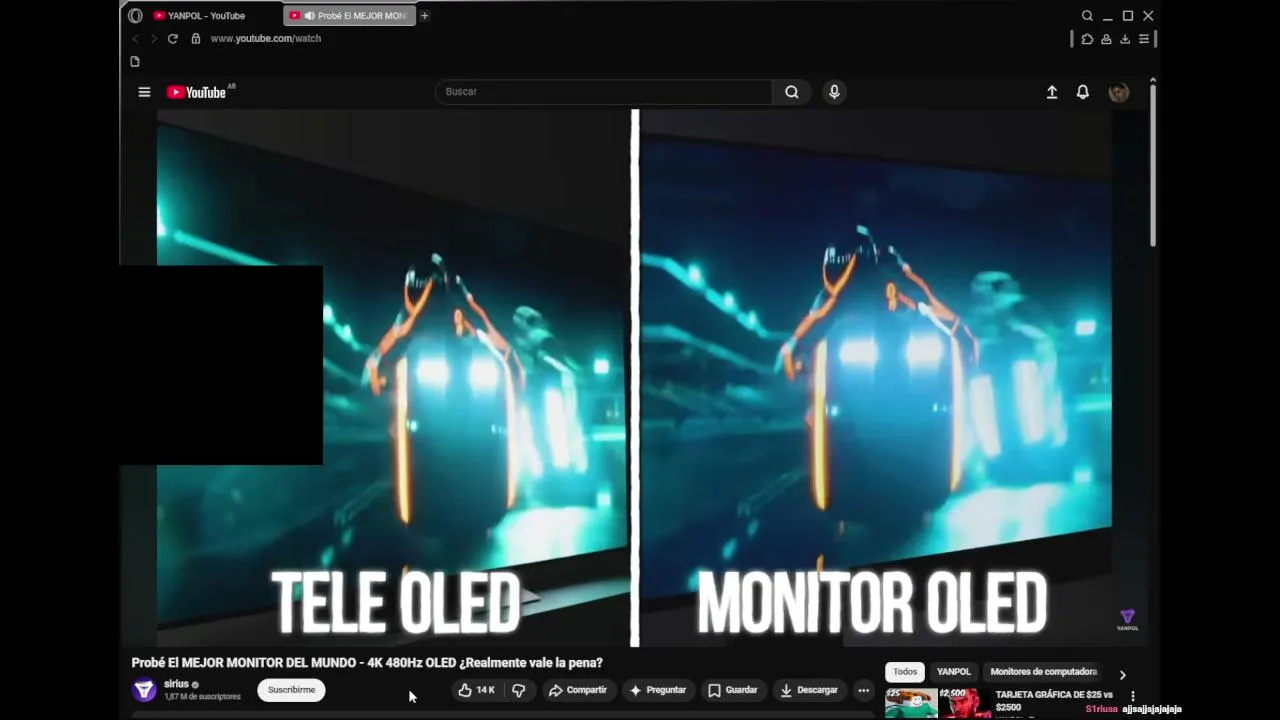Image resolution: width=1280 pixels, height=720 pixels.
Task: Show more filter chips with right arrow
Action: point(1122,675)
